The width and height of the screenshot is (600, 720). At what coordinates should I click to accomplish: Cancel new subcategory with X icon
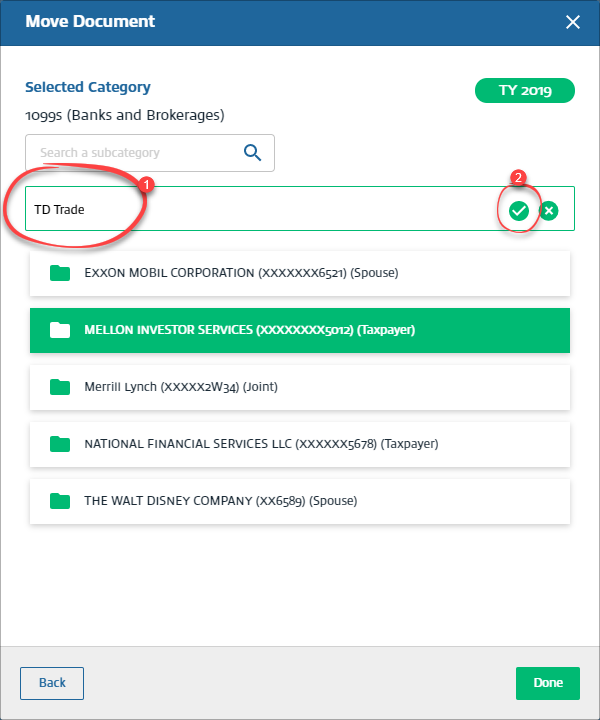pos(549,210)
